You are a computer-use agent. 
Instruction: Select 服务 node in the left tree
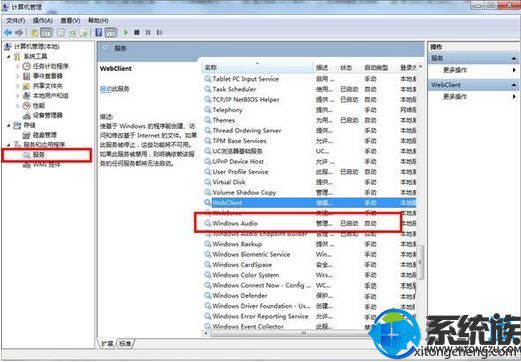pyautogui.click(x=38, y=155)
